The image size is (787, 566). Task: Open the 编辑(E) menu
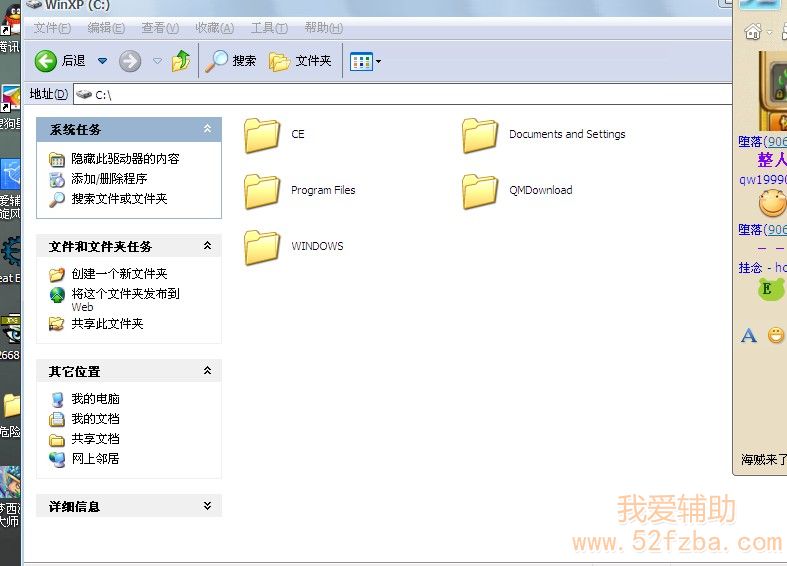106,28
